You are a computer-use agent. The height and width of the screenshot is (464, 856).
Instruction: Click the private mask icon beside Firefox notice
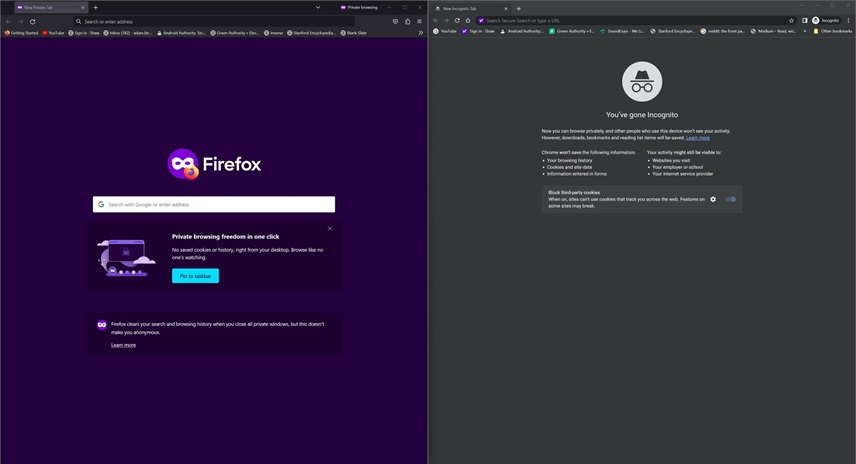(x=102, y=325)
